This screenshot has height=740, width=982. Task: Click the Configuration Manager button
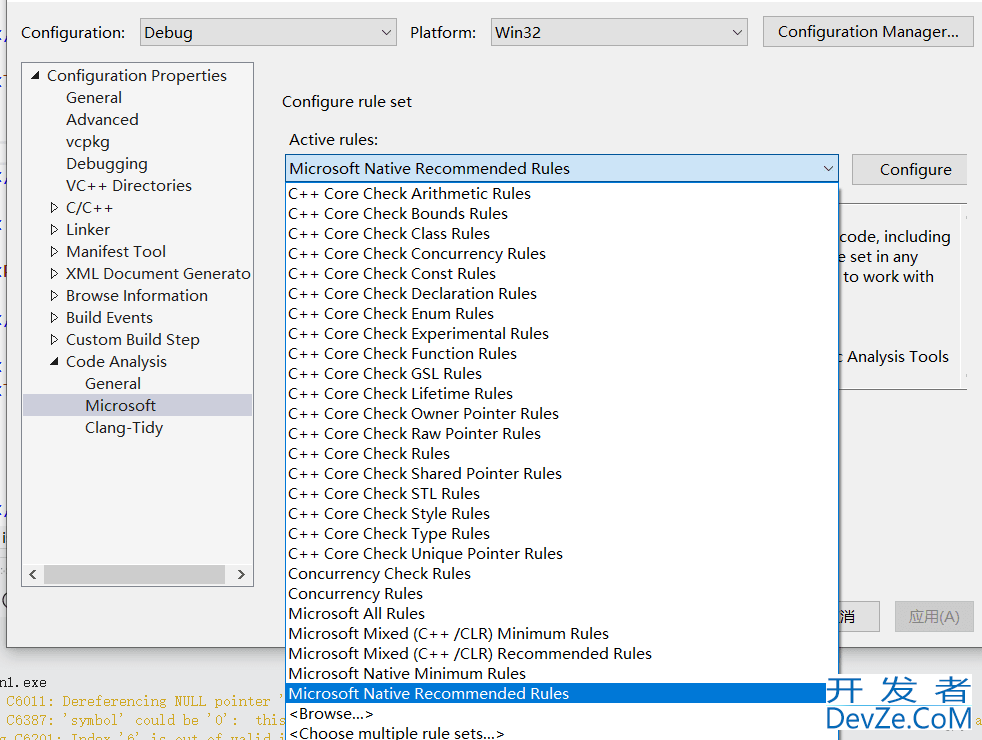point(867,32)
